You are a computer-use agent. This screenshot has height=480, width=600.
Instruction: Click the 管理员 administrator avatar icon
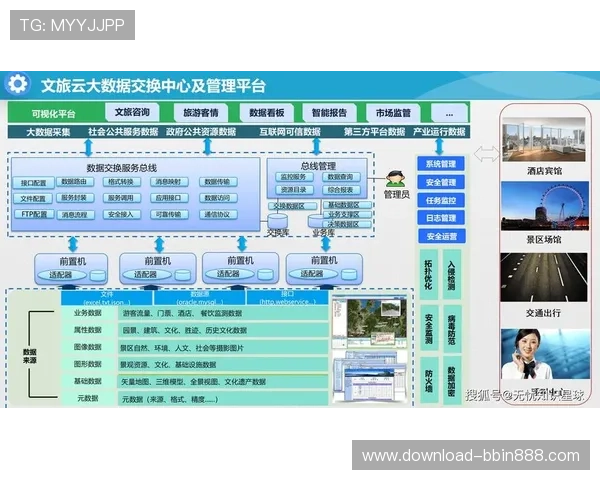[x=396, y=179]
